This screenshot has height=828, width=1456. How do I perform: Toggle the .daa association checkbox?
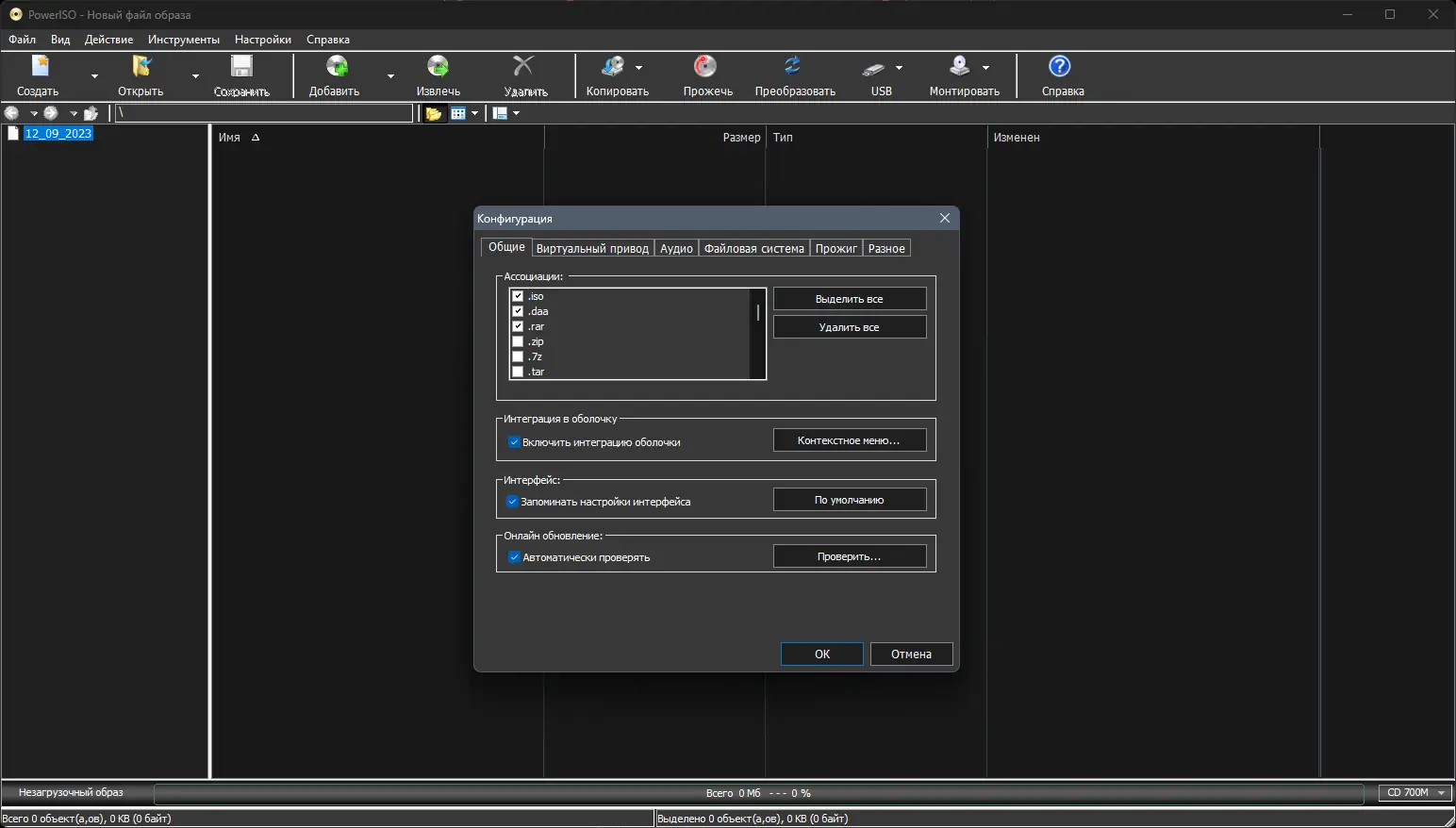pos(518,311)
